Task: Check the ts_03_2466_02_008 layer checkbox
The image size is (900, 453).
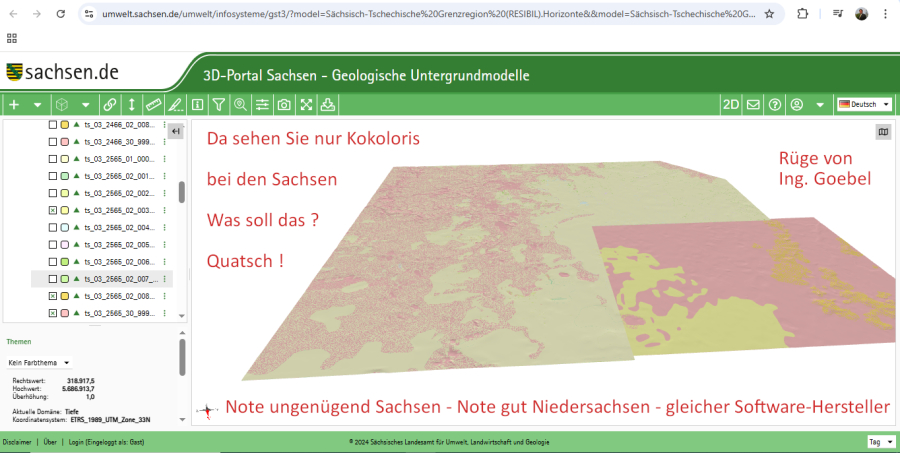Action: (53, 125)
